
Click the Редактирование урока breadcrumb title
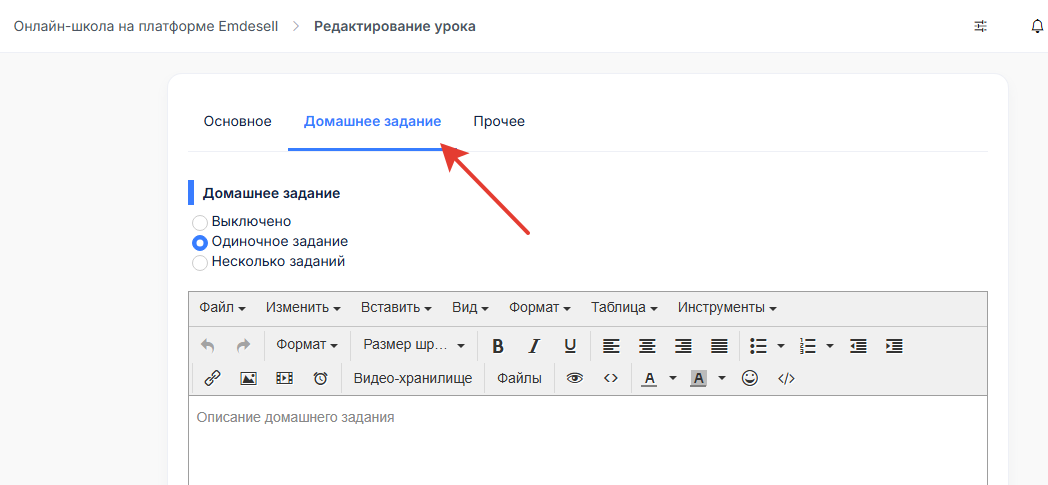pos(395,27)
